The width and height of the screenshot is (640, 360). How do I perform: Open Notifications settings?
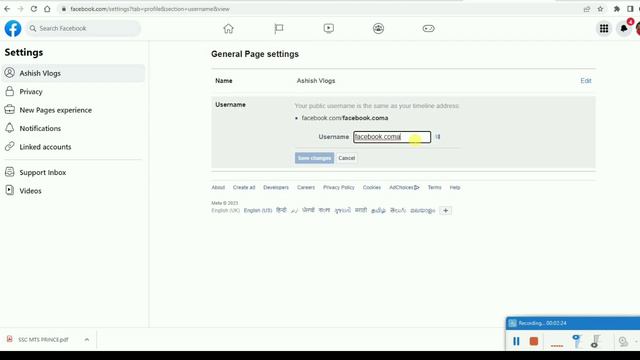pyautogui.click(x=73, y=129)
